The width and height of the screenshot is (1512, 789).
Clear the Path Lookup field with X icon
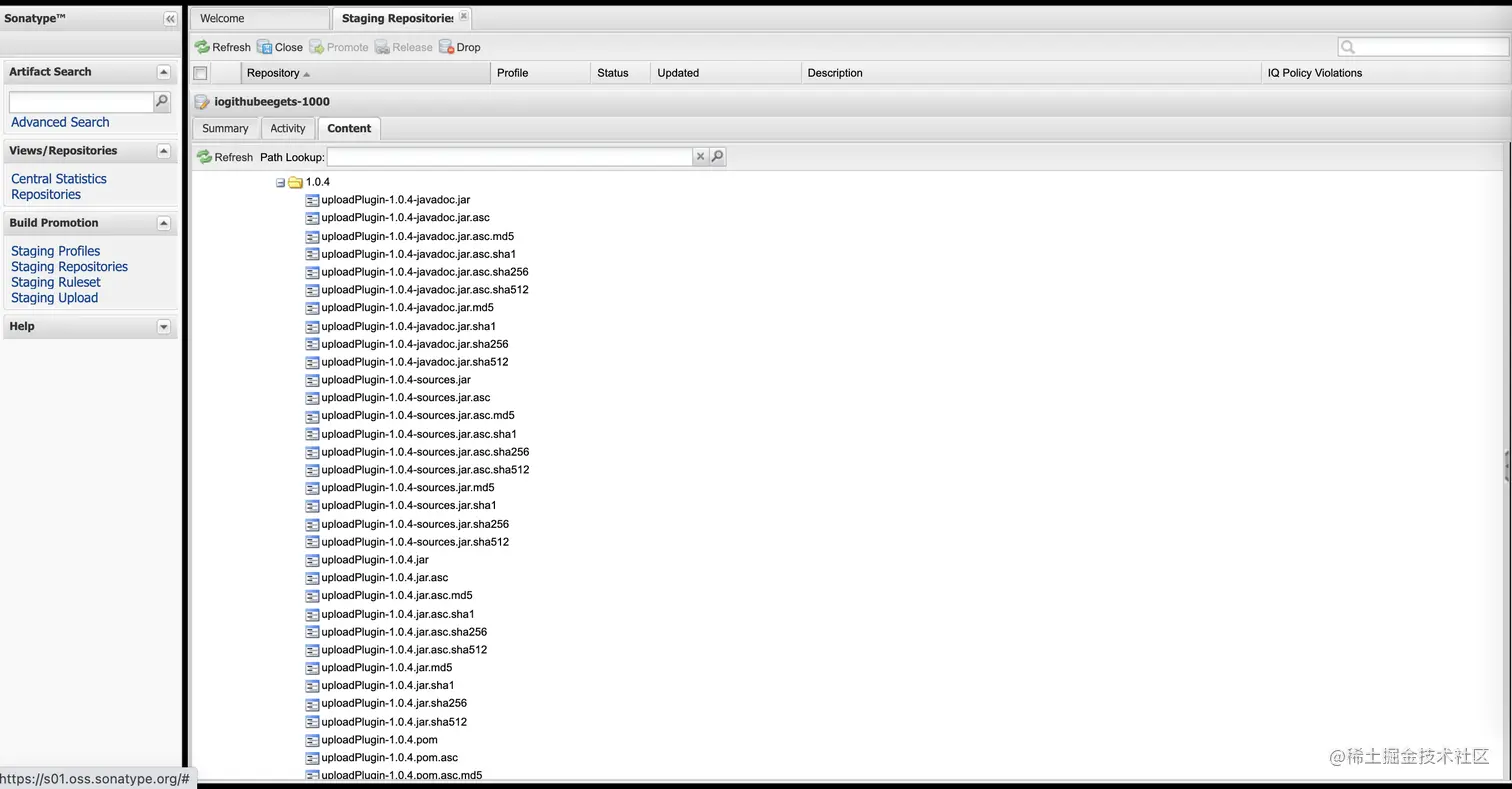coord(701,157)
